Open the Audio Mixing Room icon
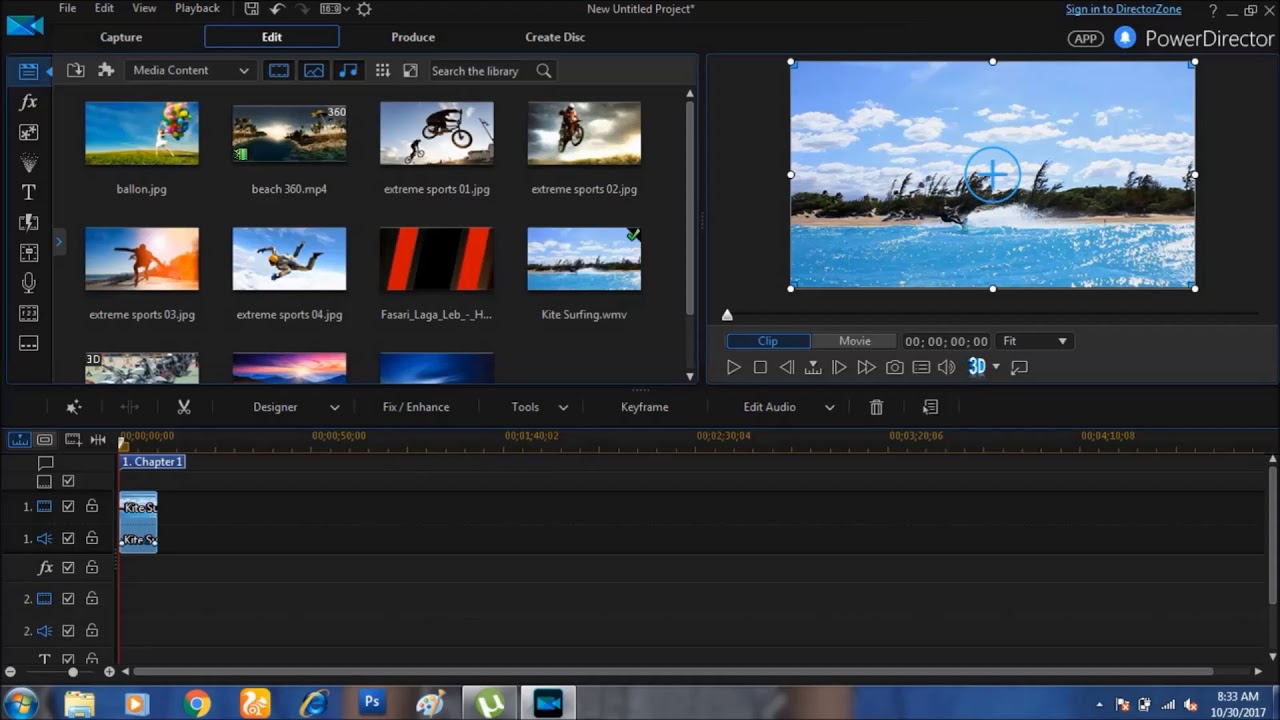 (28, 253)
